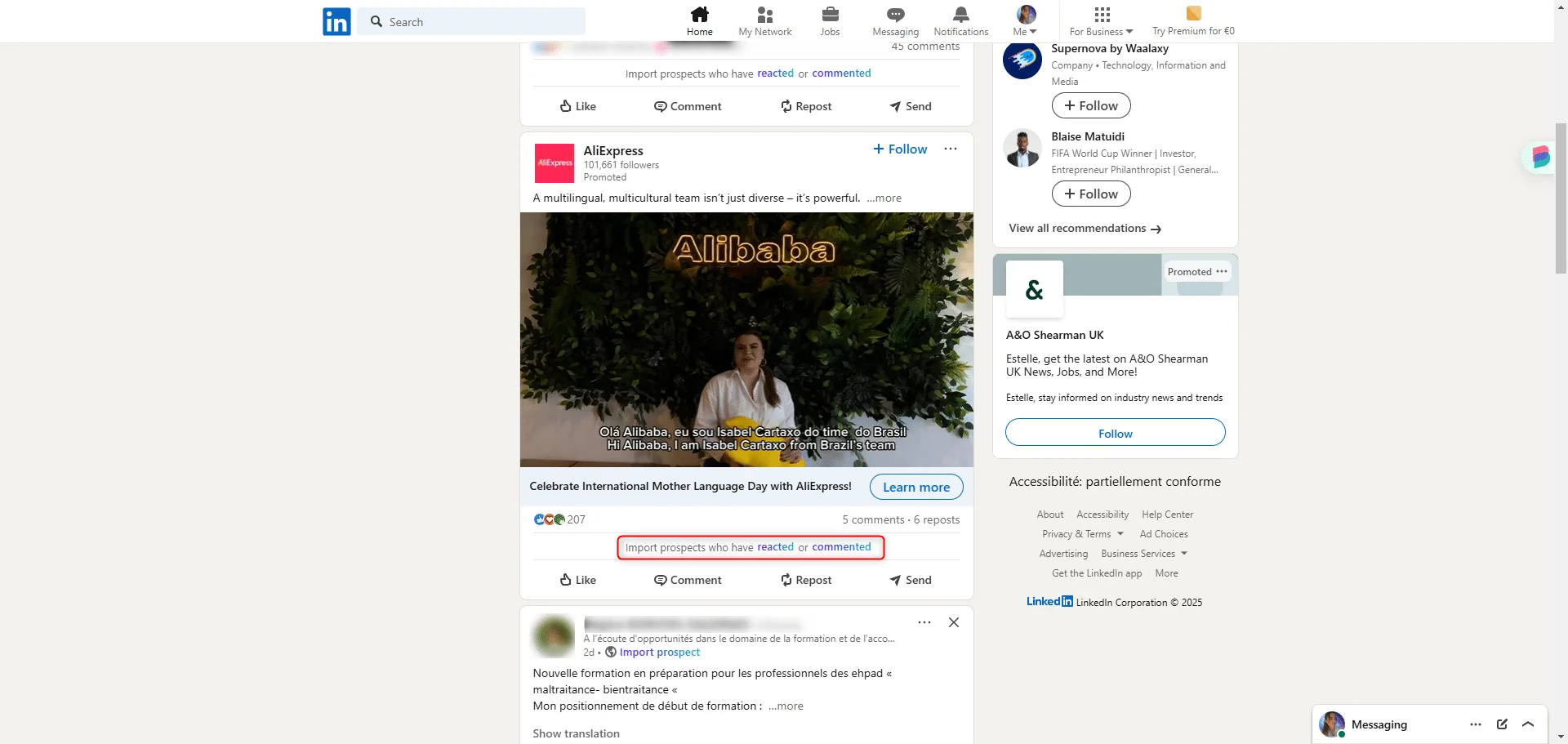1568x744 pixels.
Task: Open the Messaging tab in navbar
Action: [x=895, y=21]
